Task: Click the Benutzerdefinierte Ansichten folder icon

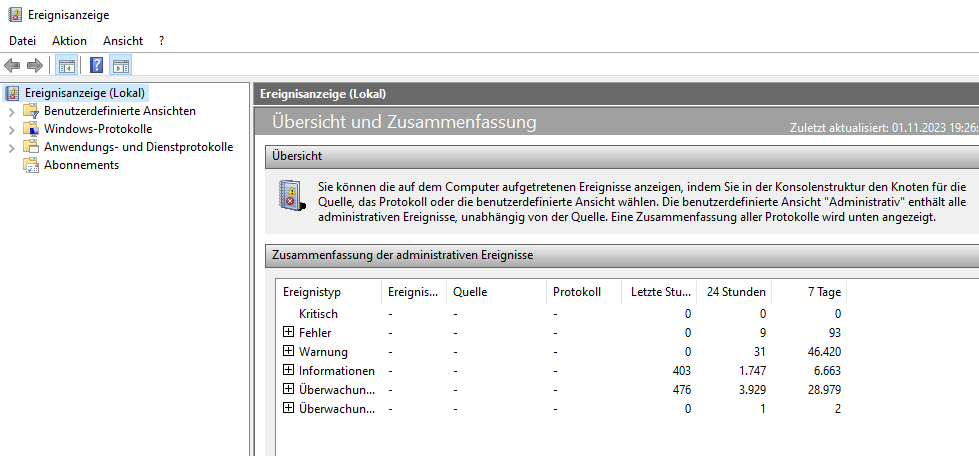Action: (31, 111)
